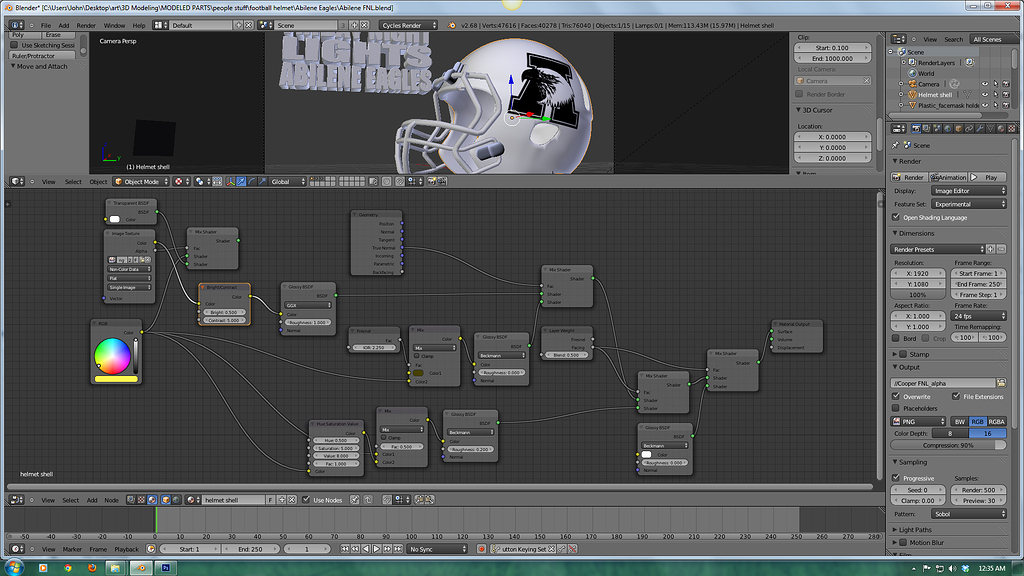Open the Feature Set Experimental dropdown
This screenshot has width=1024, height=576.
coord(968,204)
